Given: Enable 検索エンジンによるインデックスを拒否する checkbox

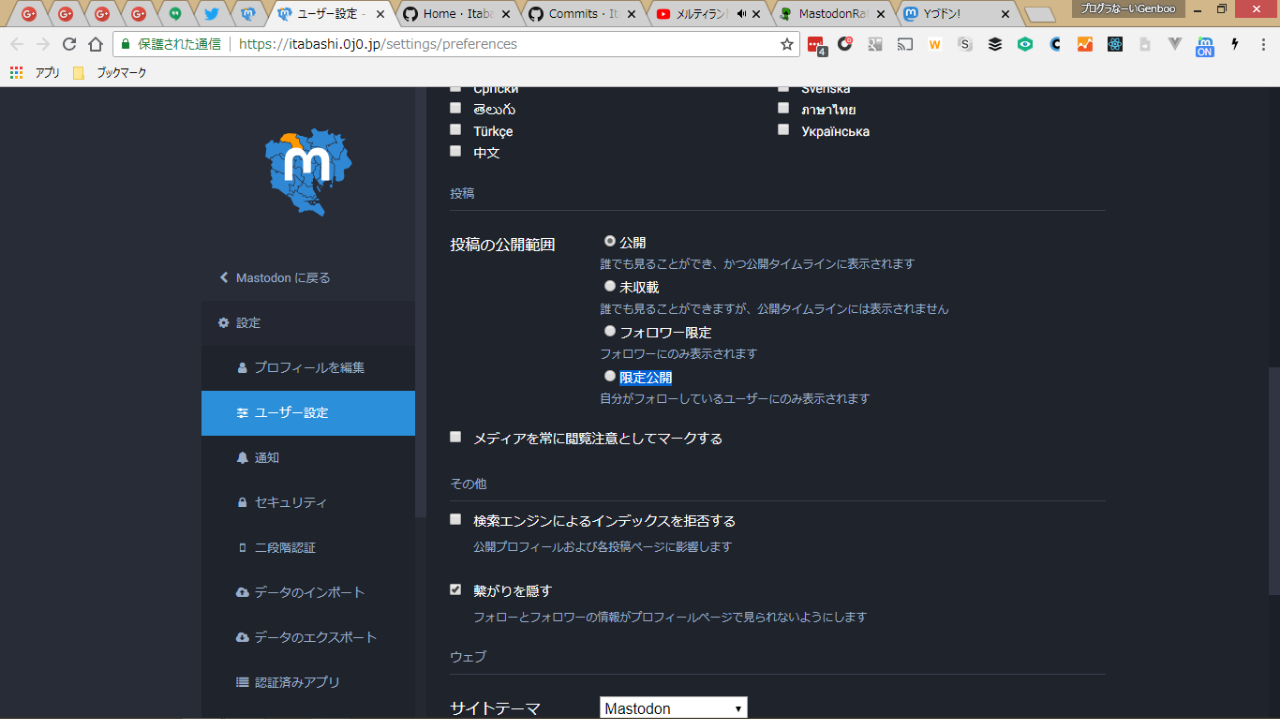Looking at the screenshot, I should pyautogui.click(x=456, y=520).
